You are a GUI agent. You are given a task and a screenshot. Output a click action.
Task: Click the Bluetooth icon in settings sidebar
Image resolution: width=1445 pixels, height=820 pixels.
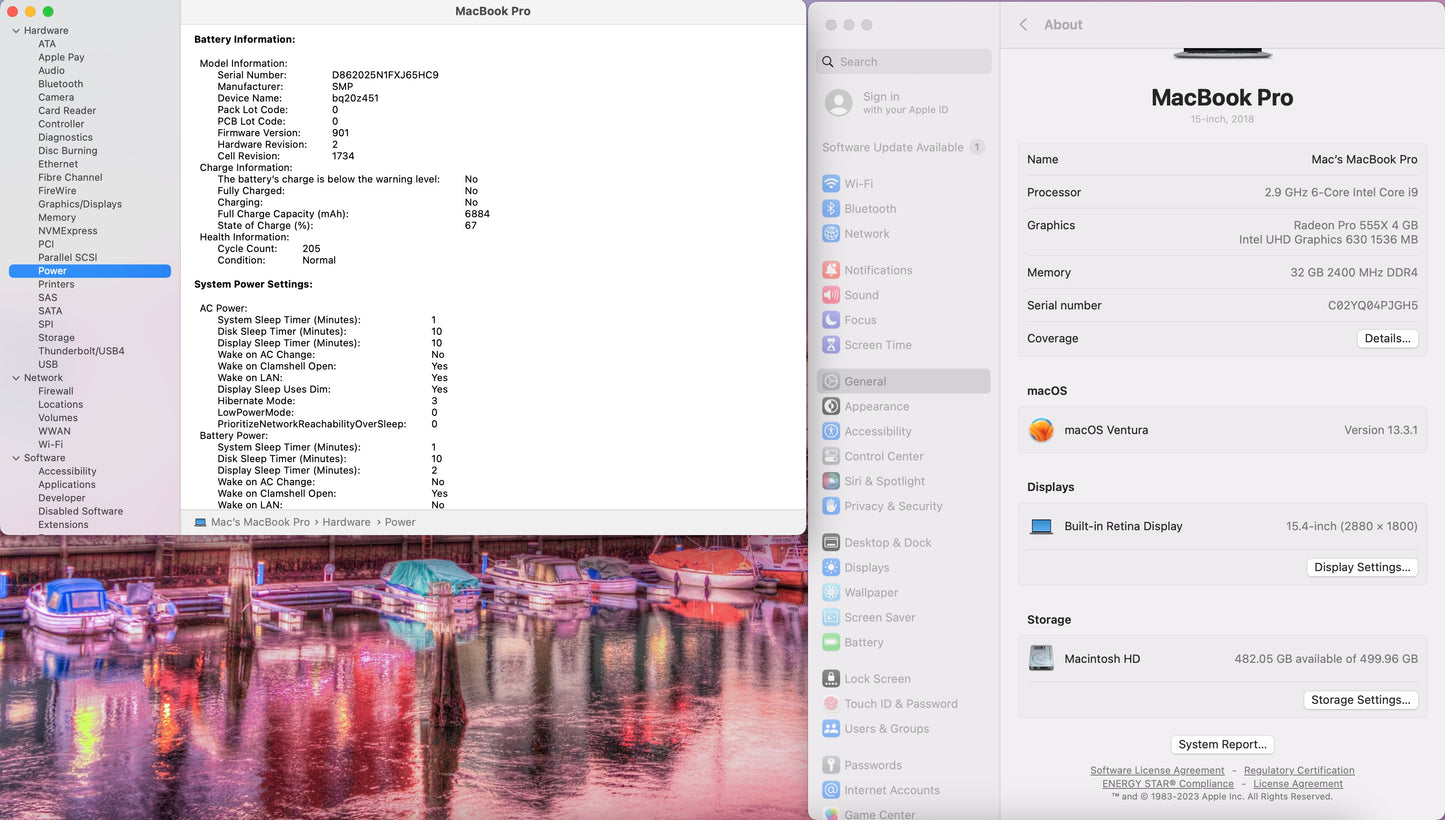coord(831,209)
